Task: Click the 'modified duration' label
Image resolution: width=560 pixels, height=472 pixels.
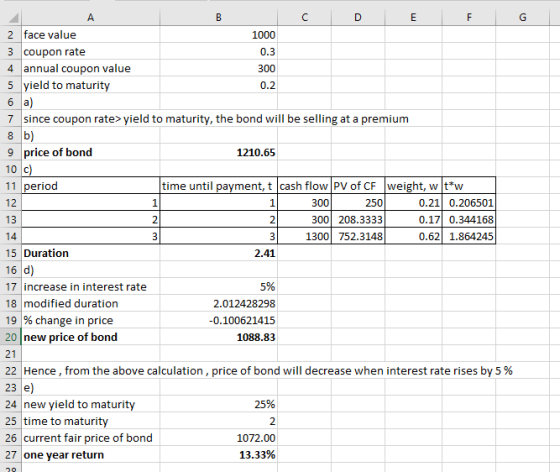Action: (x=91, y=303)
